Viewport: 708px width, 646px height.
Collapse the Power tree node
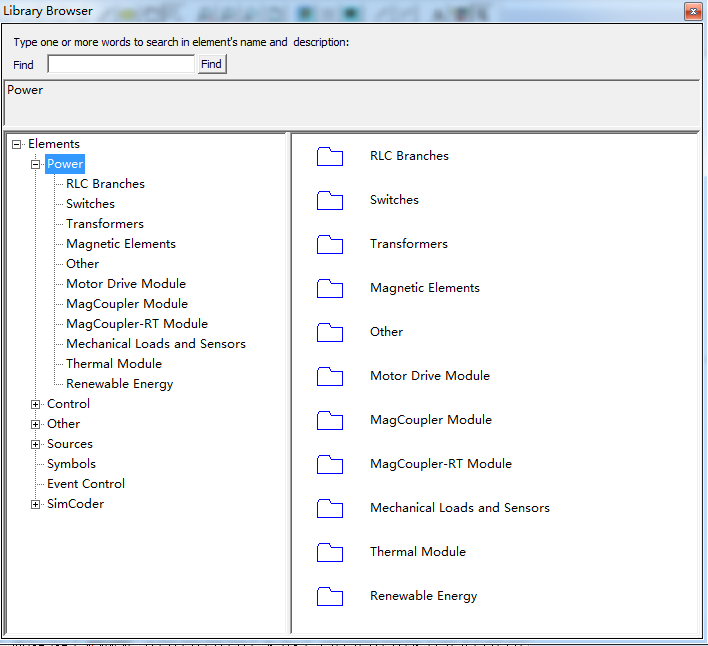click(35, 164)
